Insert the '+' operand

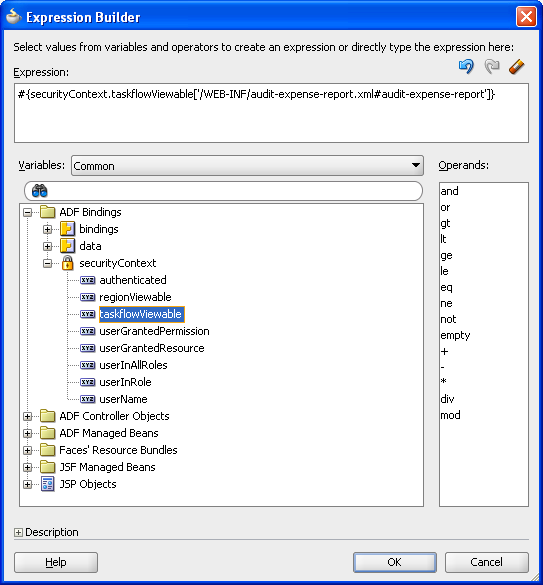(x=444, y=351)
